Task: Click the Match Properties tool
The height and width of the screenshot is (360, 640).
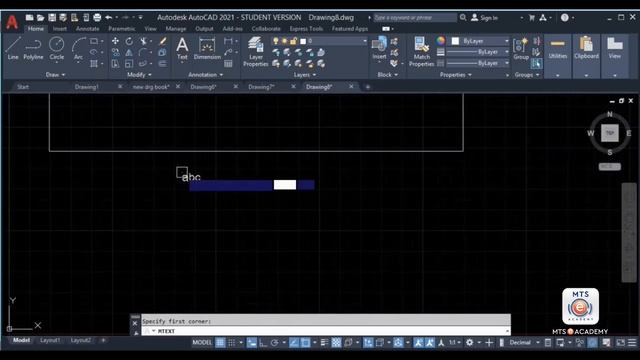Action: coord(421,51)
